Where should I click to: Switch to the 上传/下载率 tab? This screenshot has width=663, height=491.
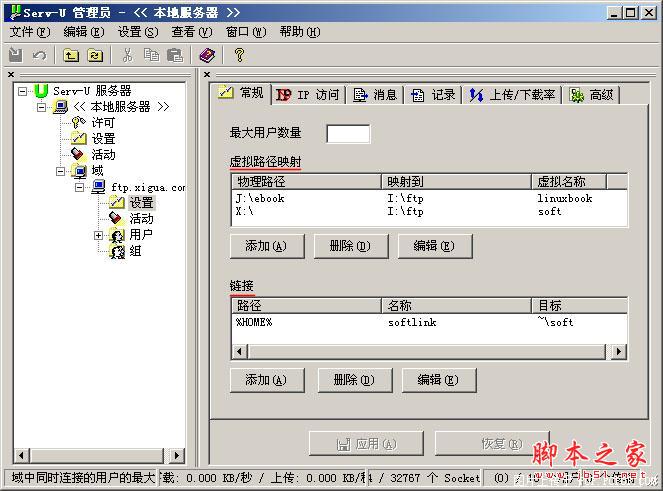[x=512, y=95]
